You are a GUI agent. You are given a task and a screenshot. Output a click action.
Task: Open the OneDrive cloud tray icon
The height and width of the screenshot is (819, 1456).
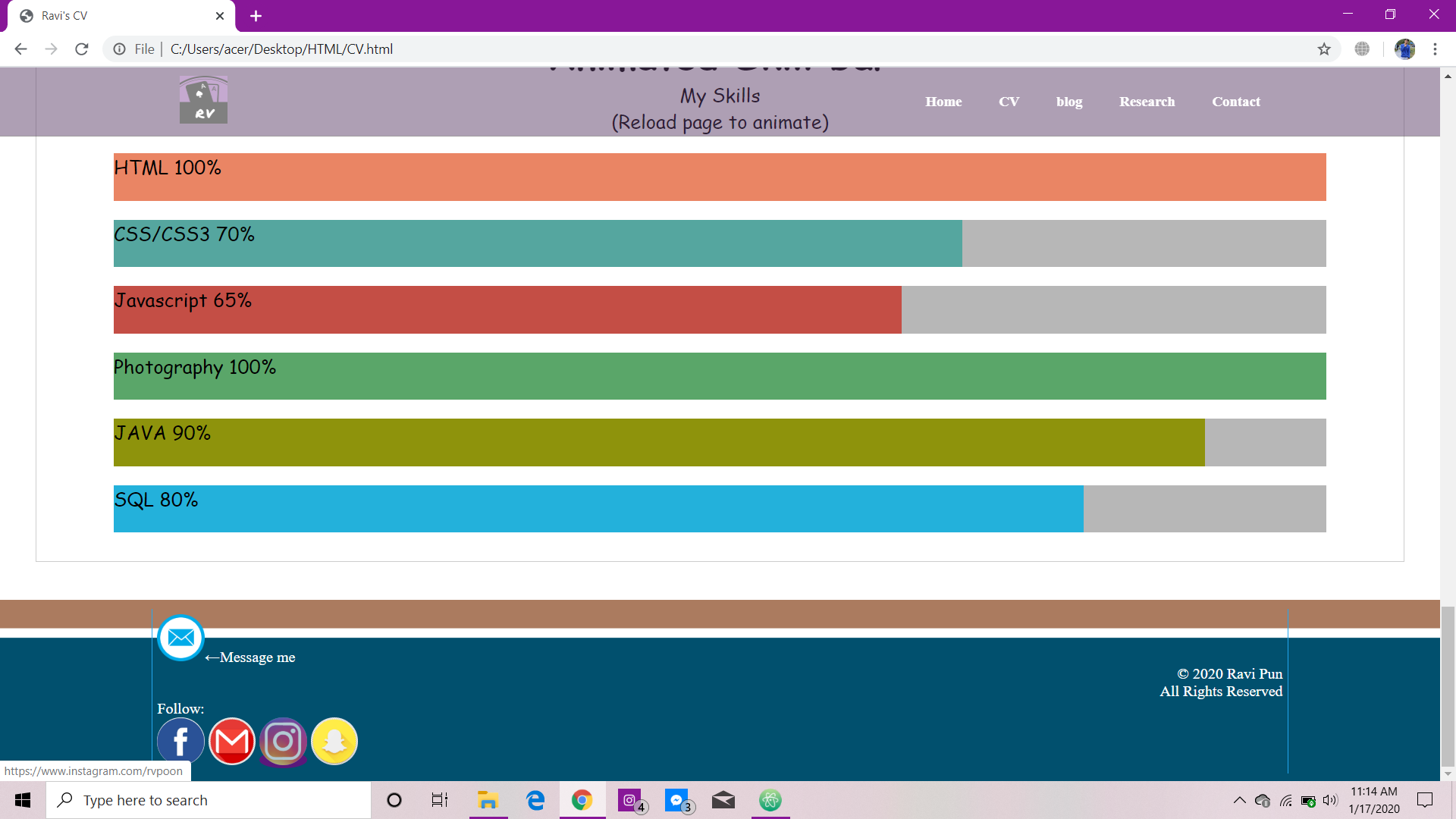click(1263, 800)
